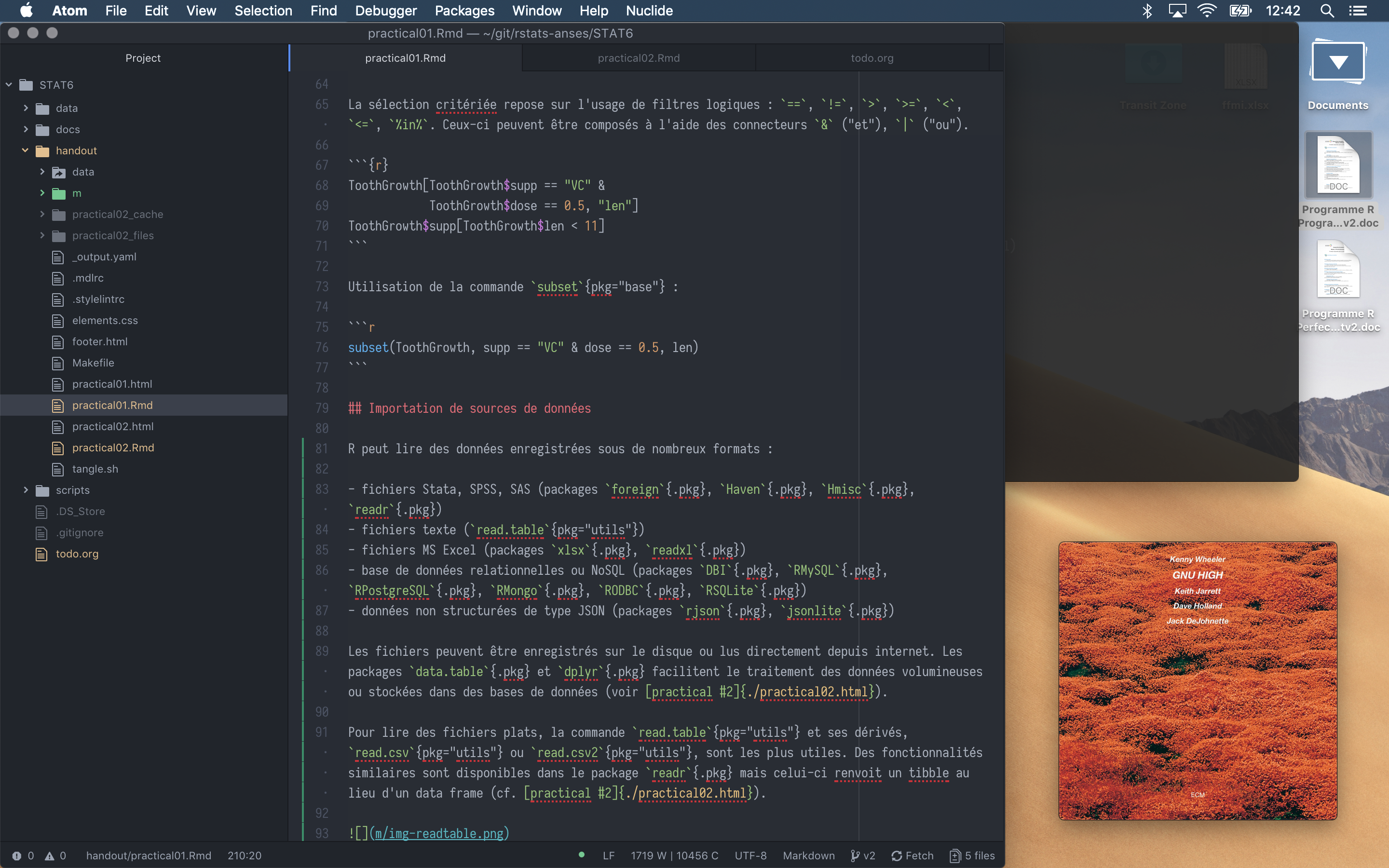
Task: Collapse the handout folder
Action: tap(25, 150)
